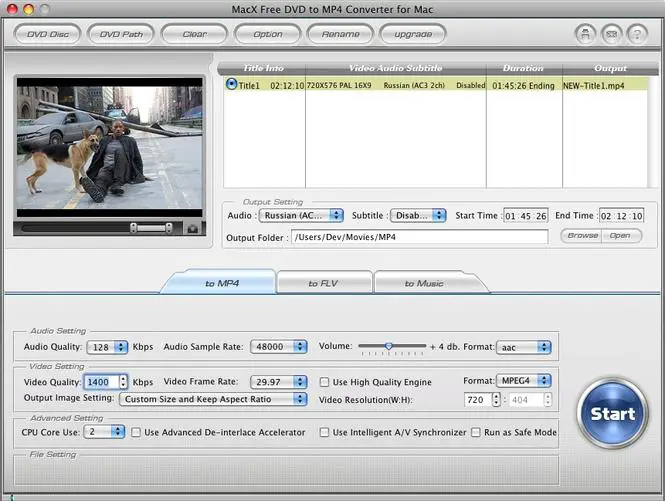
Task: Take a snapshot with the camera icon
Action: click(193, 228)
